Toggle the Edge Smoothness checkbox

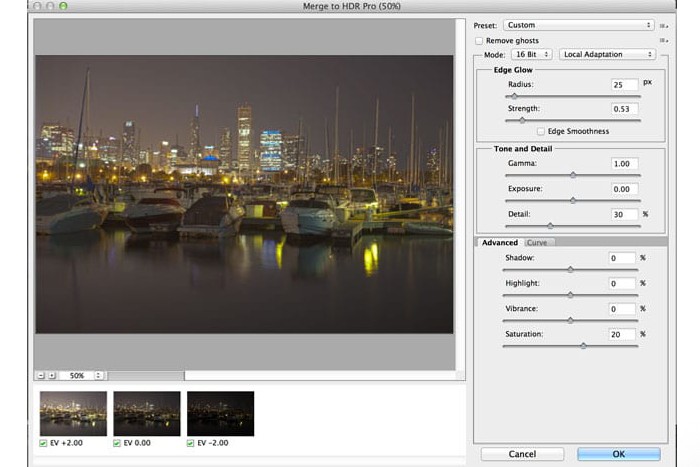541,131
